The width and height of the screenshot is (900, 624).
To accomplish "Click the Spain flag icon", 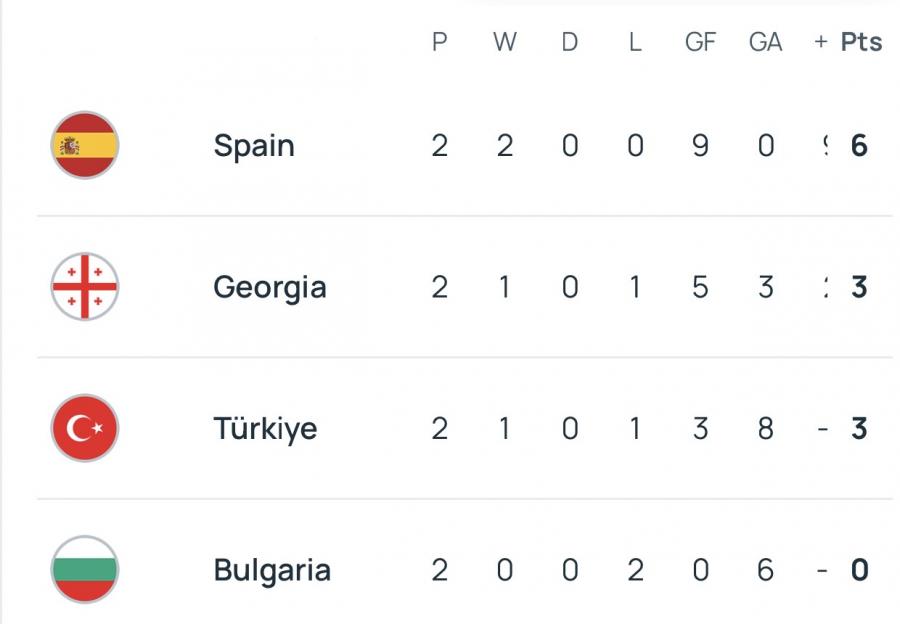I will click(85, 146).
